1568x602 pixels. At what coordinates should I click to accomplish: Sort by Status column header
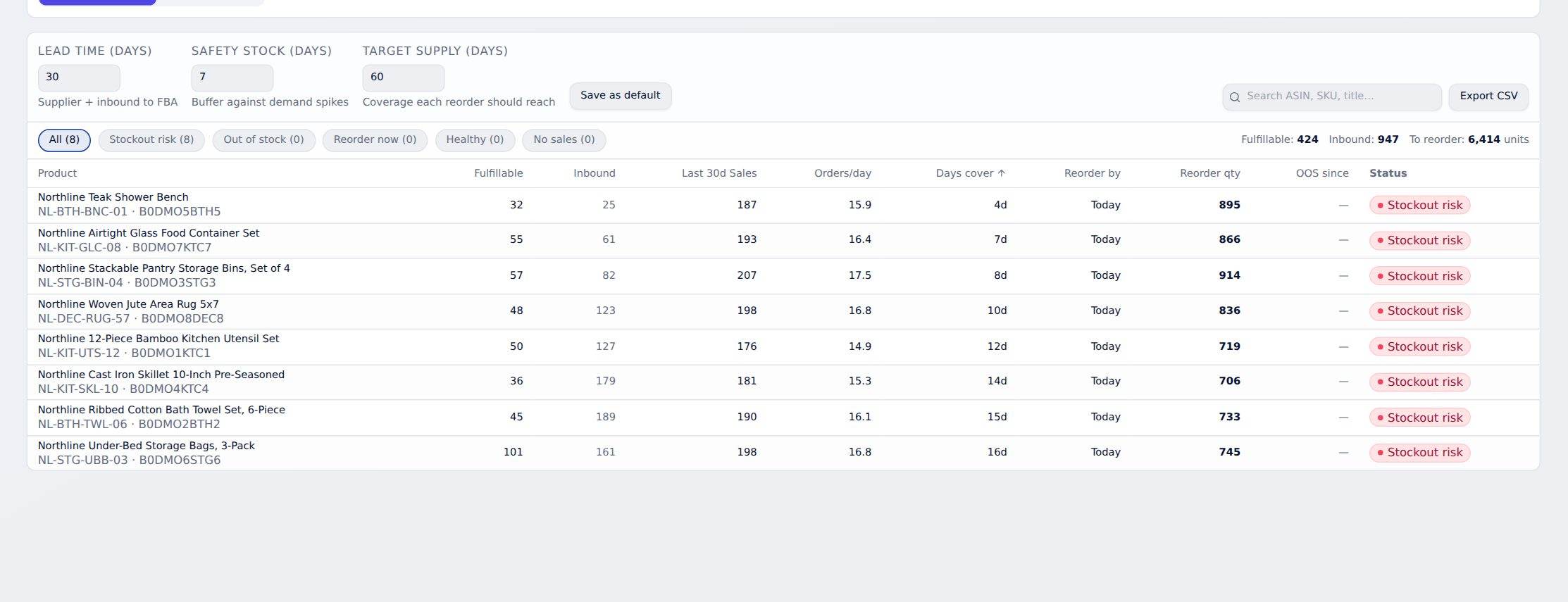pyautogui.click(x=1388, y=173)
